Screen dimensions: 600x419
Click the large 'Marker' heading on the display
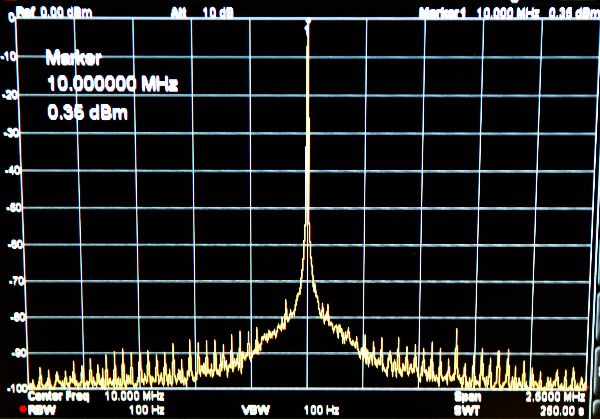(x=73, y=58)
